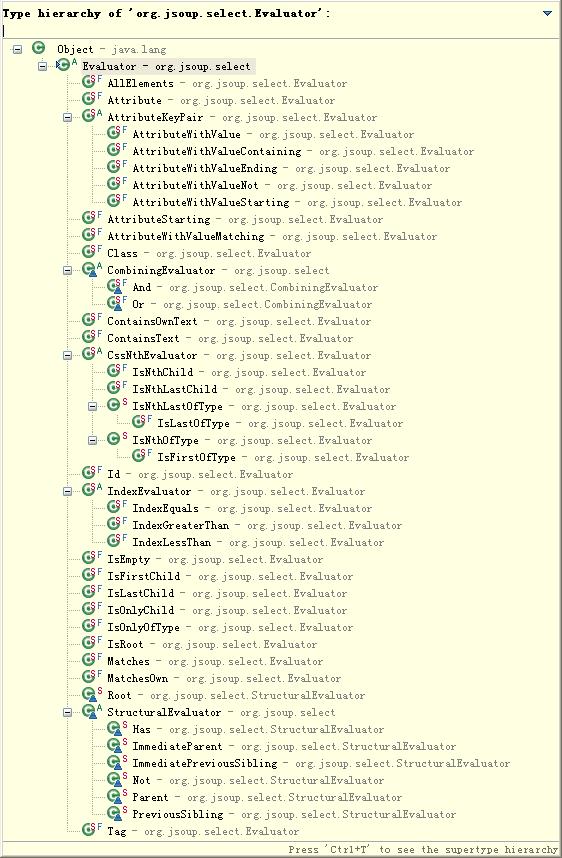This screenshot has width=562, height=858.
Task: Select the IsFirstChild entry
Action: coord(230,576)
